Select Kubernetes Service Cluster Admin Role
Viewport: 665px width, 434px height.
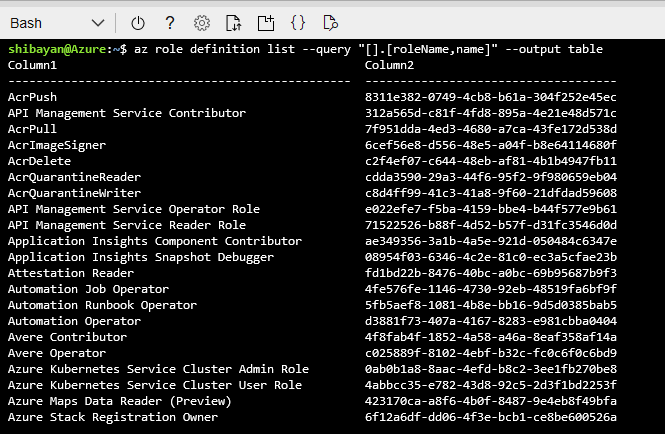[158, 369]
